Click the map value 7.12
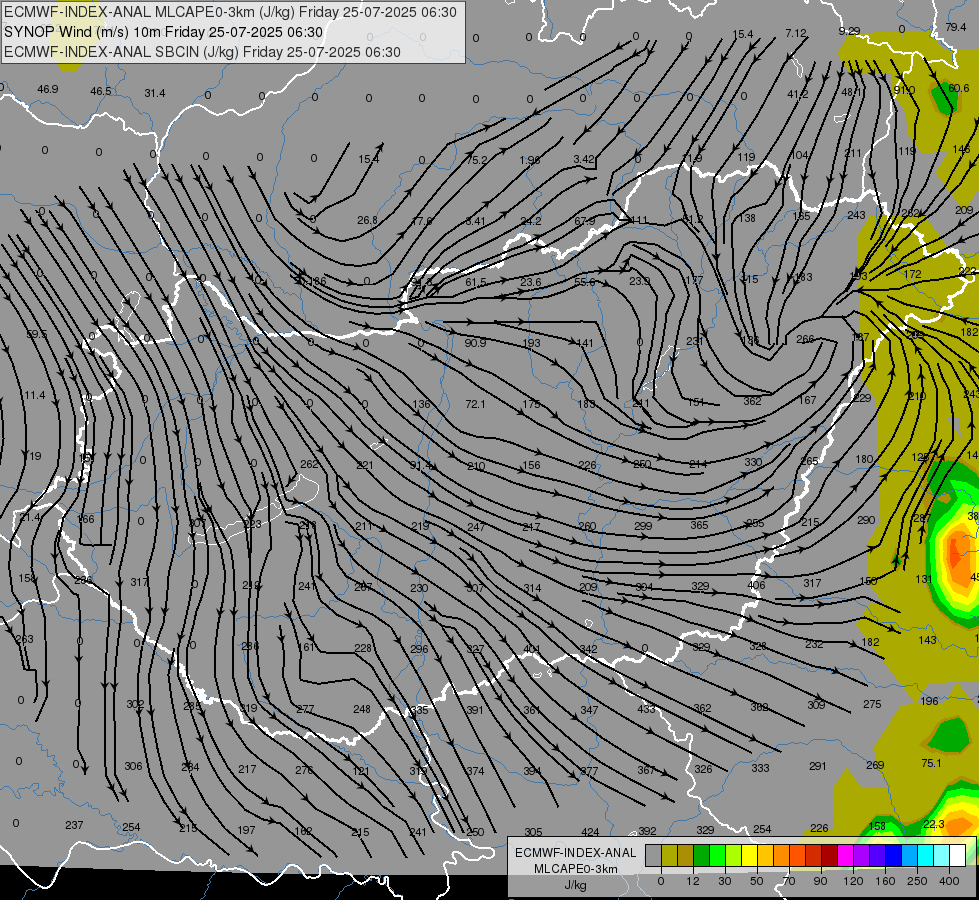Screen dimensions: 979x900 796,33
